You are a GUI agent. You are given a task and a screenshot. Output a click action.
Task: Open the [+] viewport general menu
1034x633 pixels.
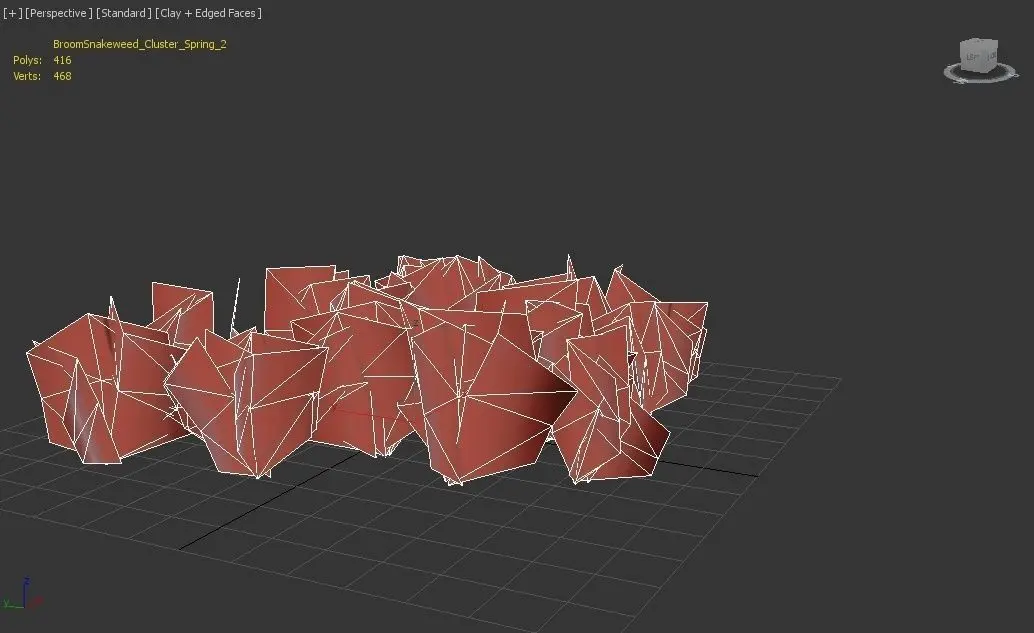(12, 13)
